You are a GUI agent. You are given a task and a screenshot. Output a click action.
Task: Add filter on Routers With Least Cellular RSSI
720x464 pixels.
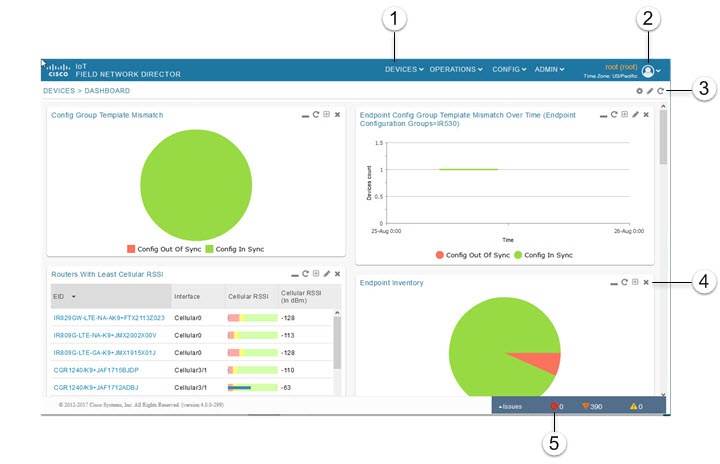(316, 274)
